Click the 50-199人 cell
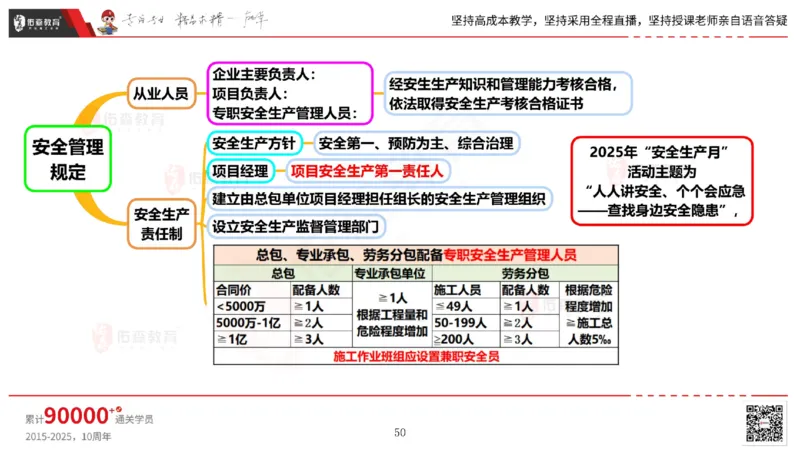Image resolution: width=800 pixels, height=450 pixels. [465, 322]
